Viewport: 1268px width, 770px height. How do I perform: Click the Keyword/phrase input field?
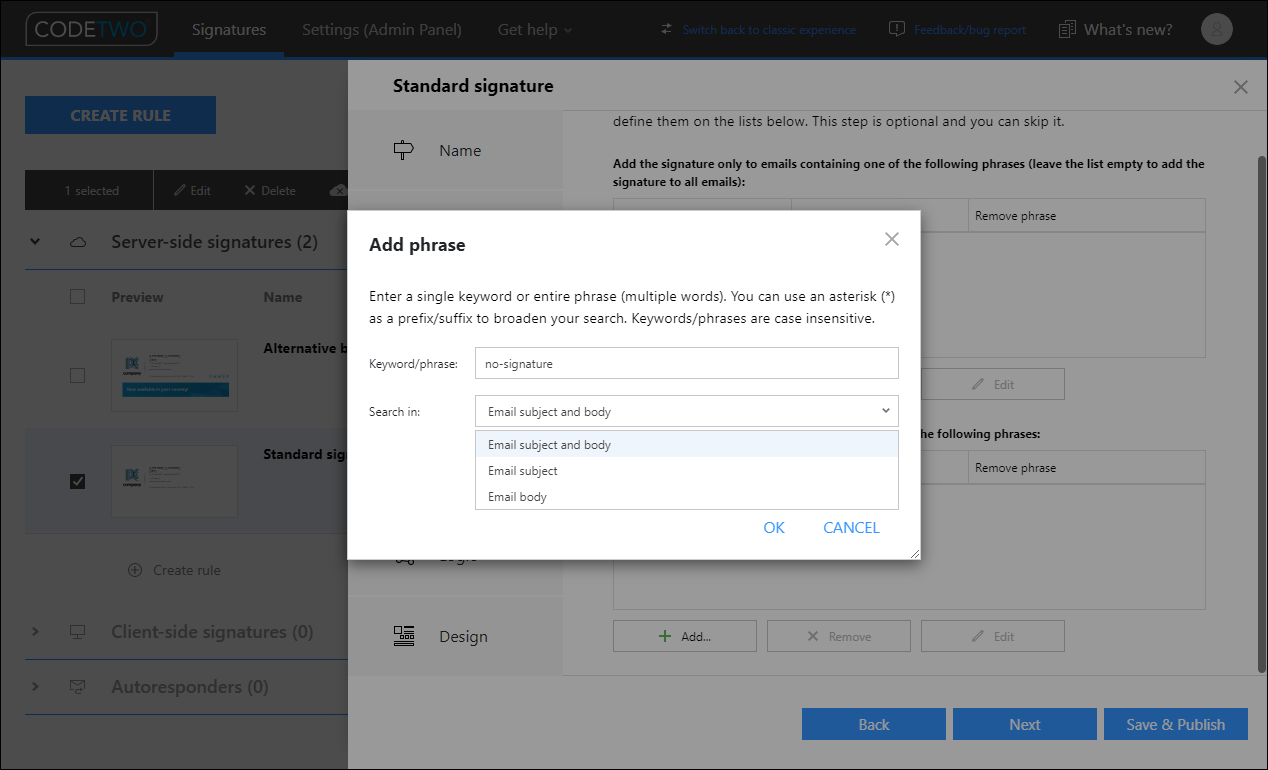686,364
